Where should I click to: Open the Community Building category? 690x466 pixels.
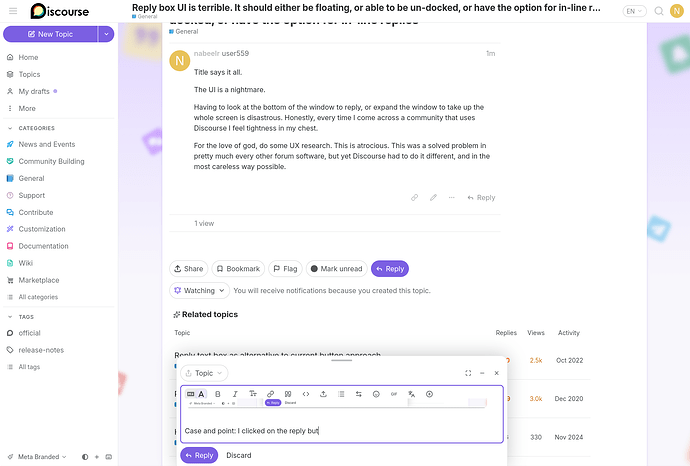(51, 161)
